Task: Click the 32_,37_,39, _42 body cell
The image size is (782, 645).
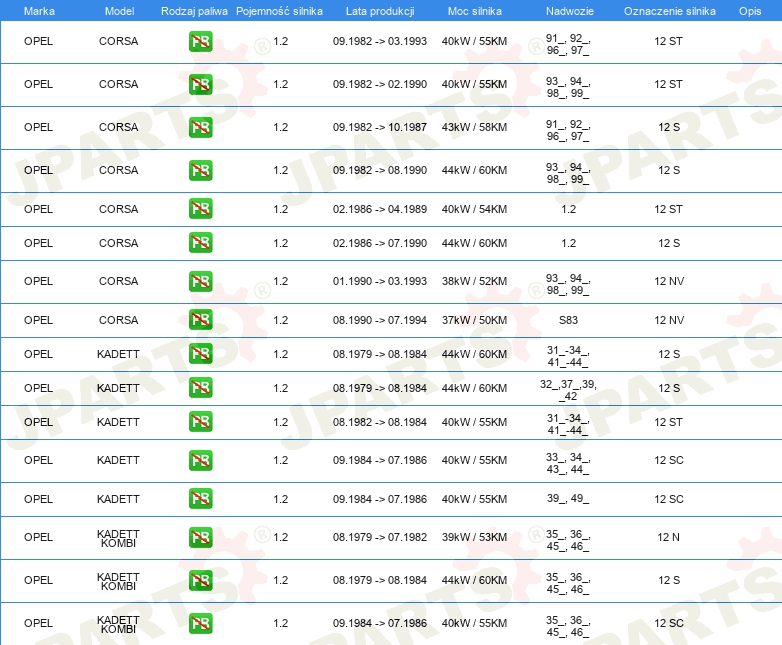Action: coord(568,390)
